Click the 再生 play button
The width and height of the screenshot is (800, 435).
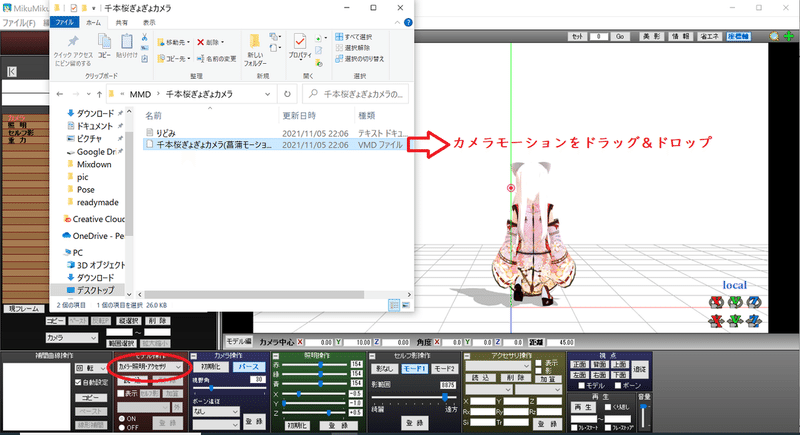pyautogui.click(x=583, y=407)
